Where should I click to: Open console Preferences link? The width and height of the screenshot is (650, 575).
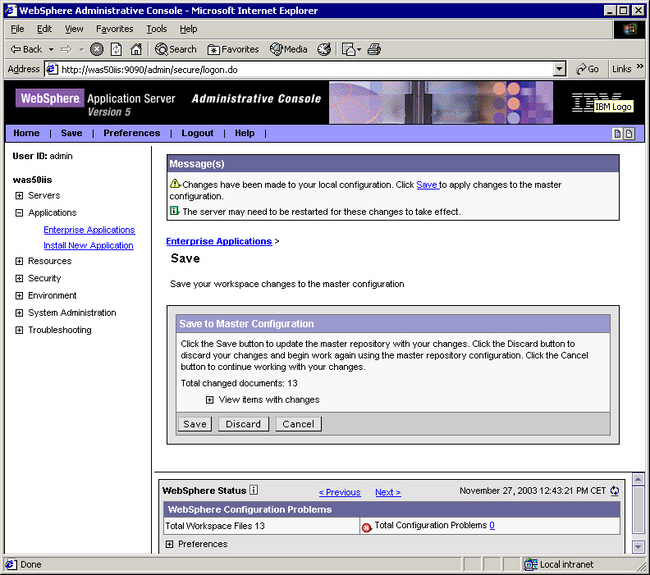coord(131,133)
